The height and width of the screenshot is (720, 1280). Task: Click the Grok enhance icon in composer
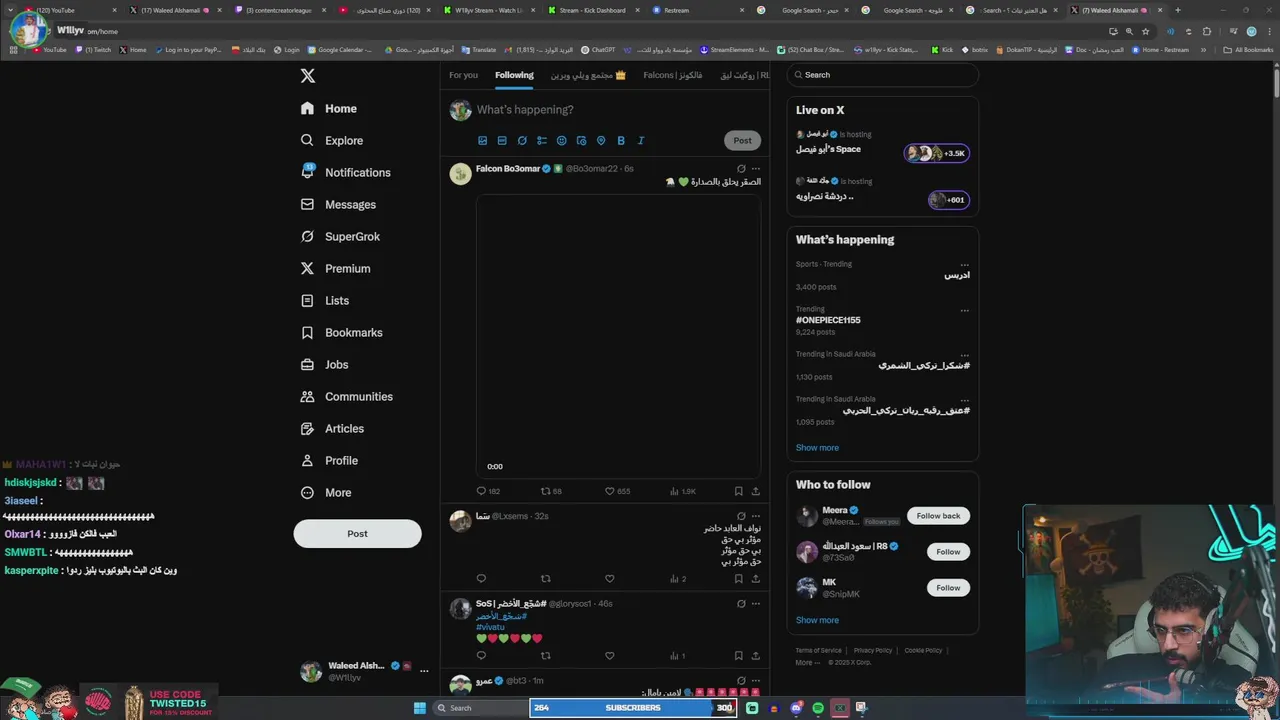[522, 141]
